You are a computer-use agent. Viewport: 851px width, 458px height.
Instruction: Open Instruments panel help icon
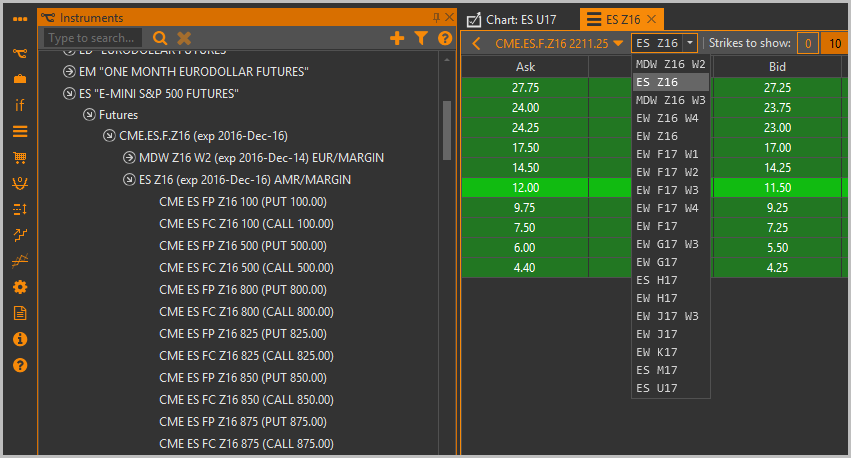445,38
